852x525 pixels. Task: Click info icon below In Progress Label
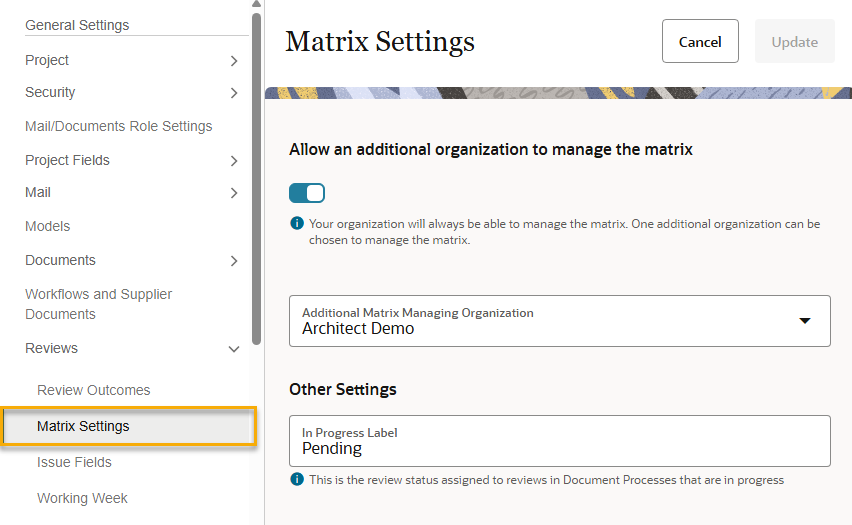pos(297,480)
